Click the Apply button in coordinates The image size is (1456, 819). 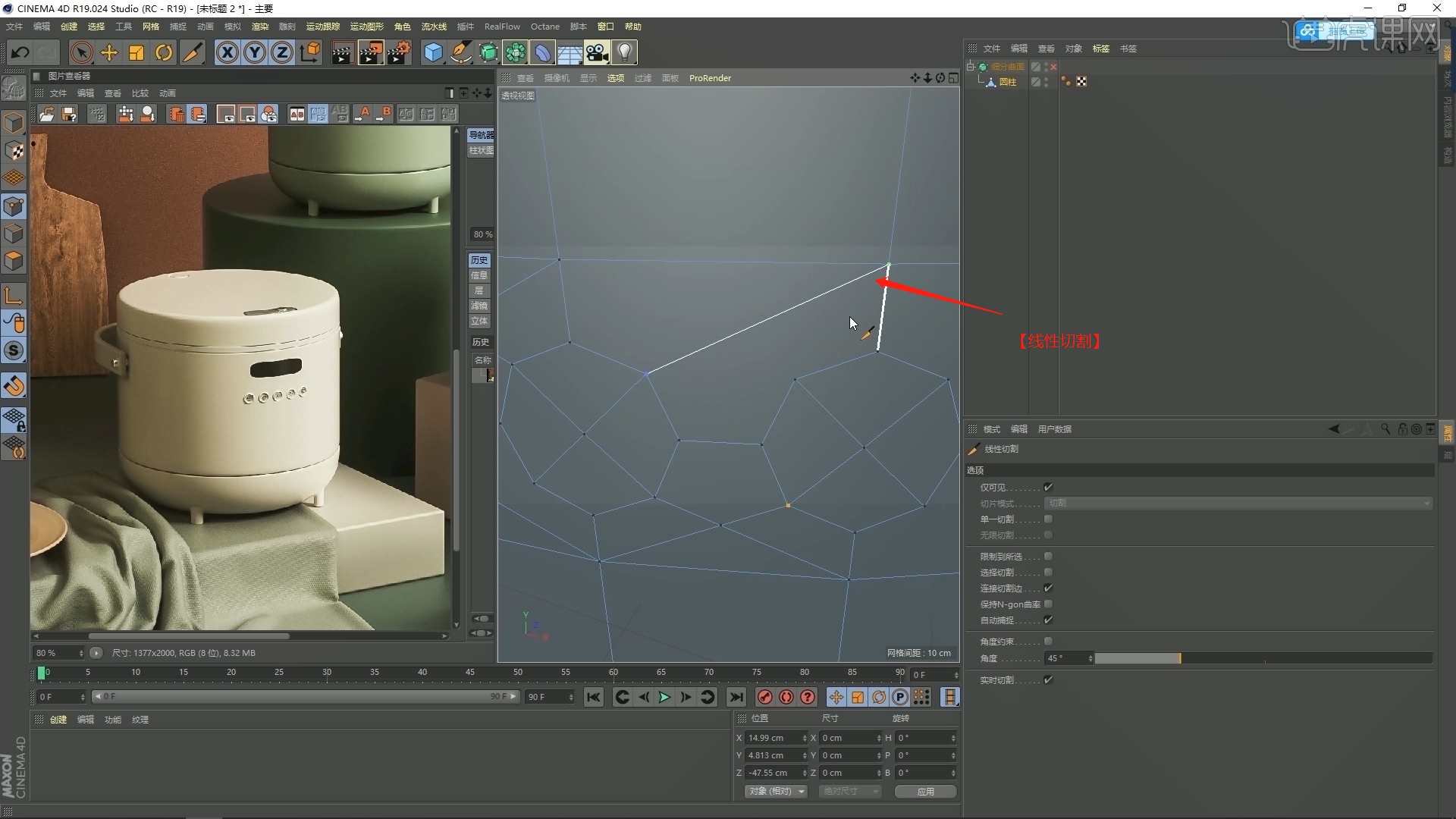click(925, 791)
